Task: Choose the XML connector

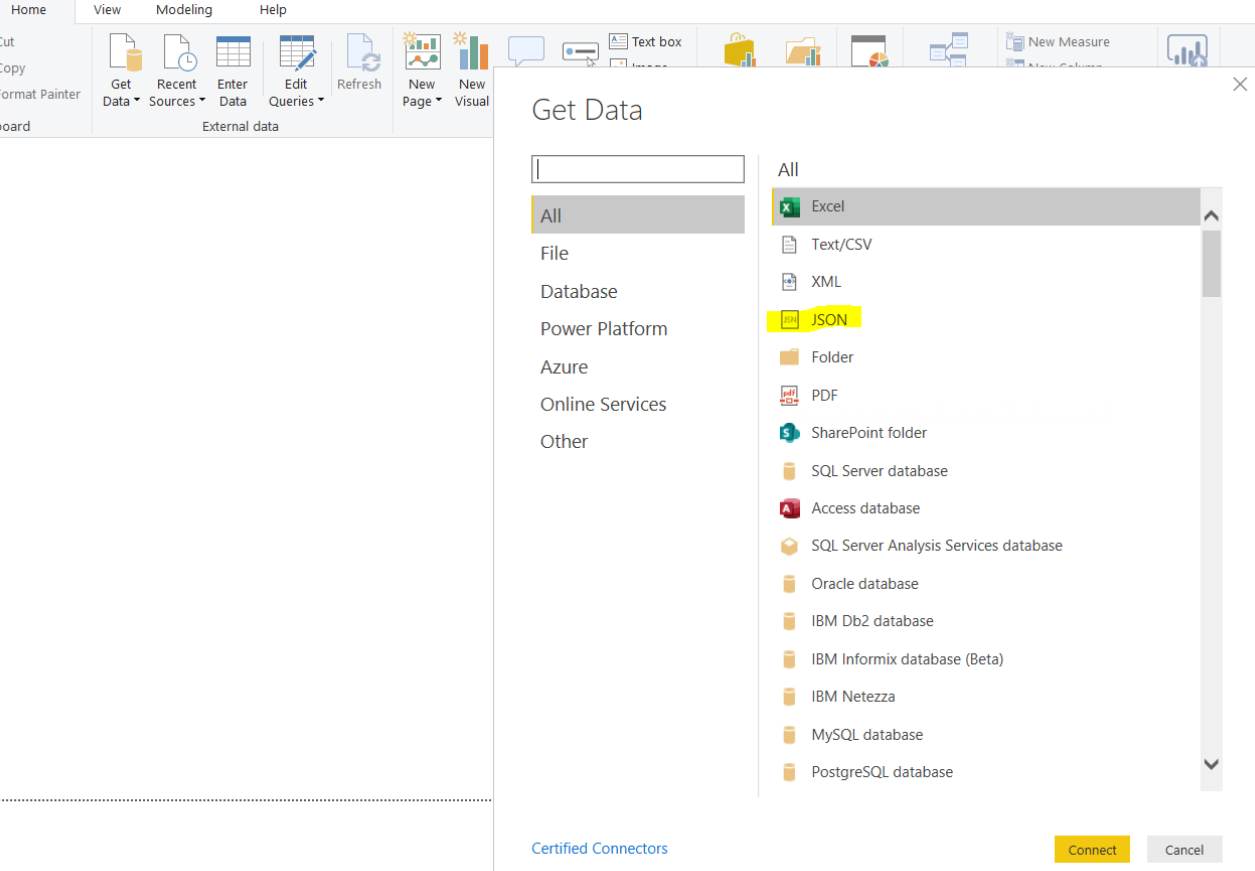Action: pyautogui.click(x=985, y=282)
